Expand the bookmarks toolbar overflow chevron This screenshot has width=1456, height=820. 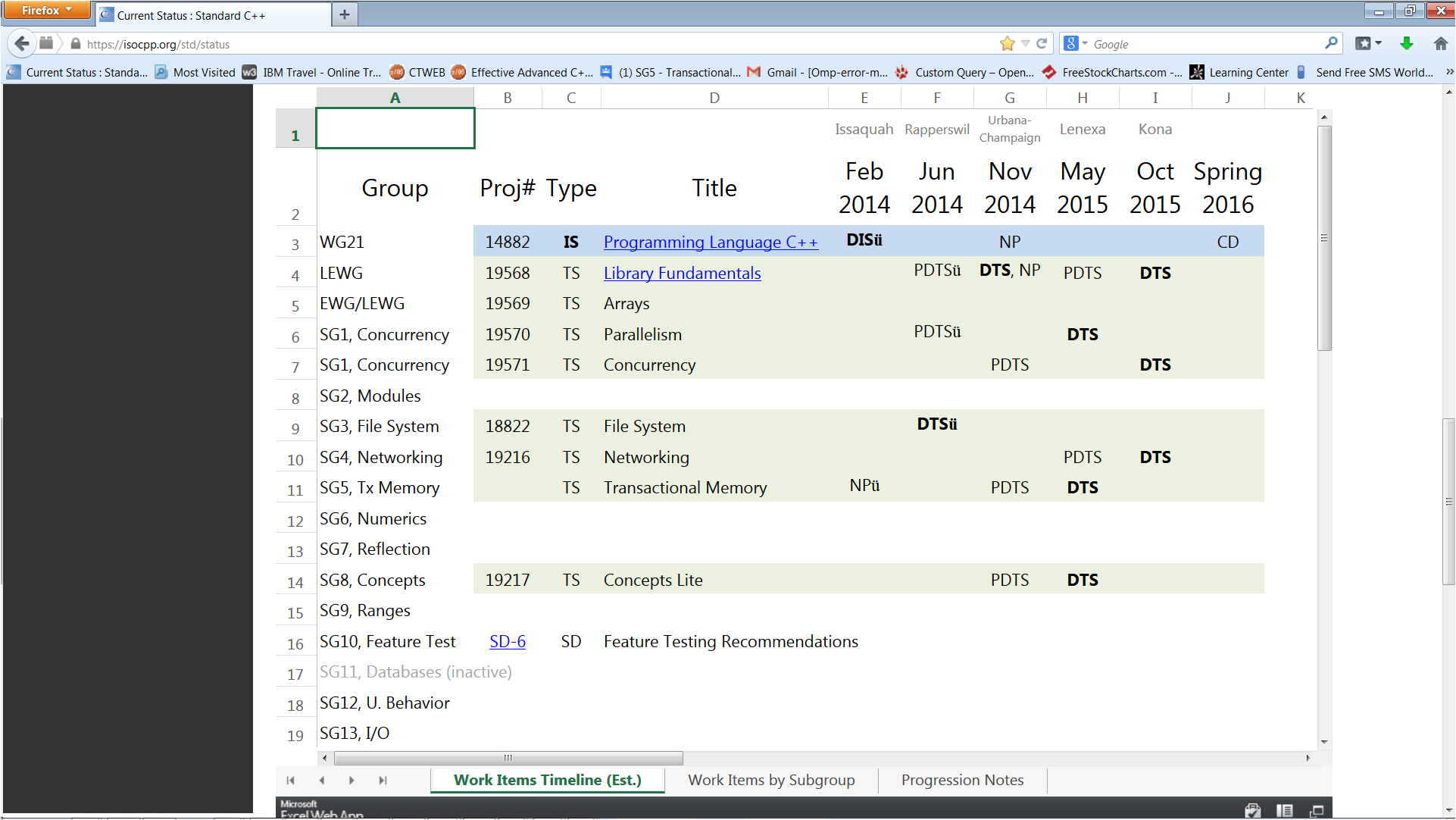click(1449, 72)
